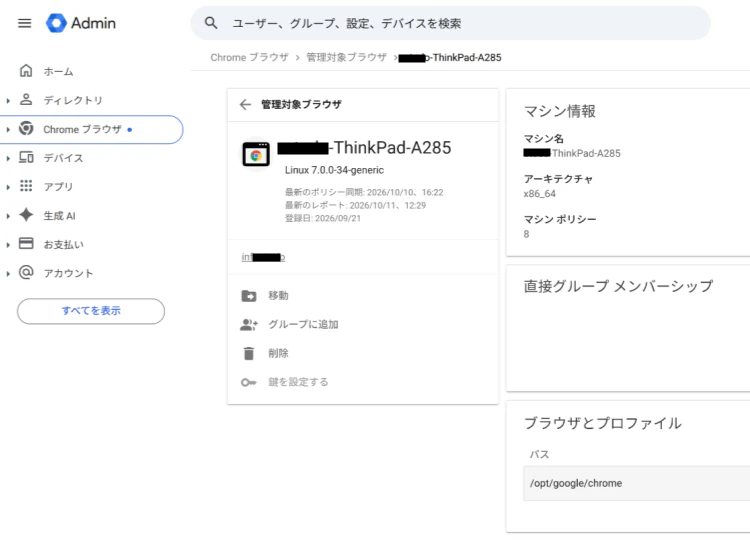Choose 移動 action

(278, 296)
